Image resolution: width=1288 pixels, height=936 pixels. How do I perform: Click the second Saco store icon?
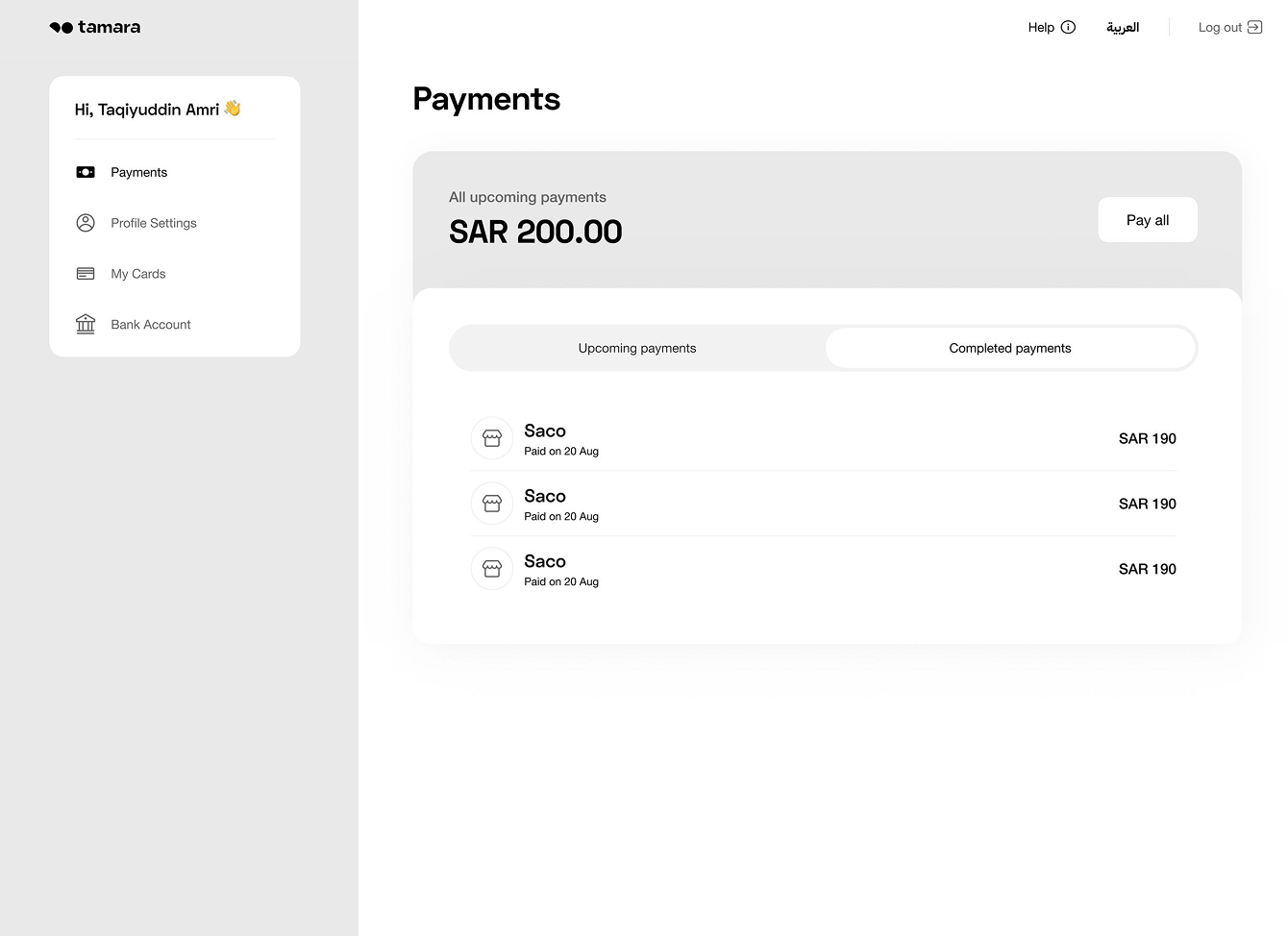pyautogui.click(x=492, y=504)
